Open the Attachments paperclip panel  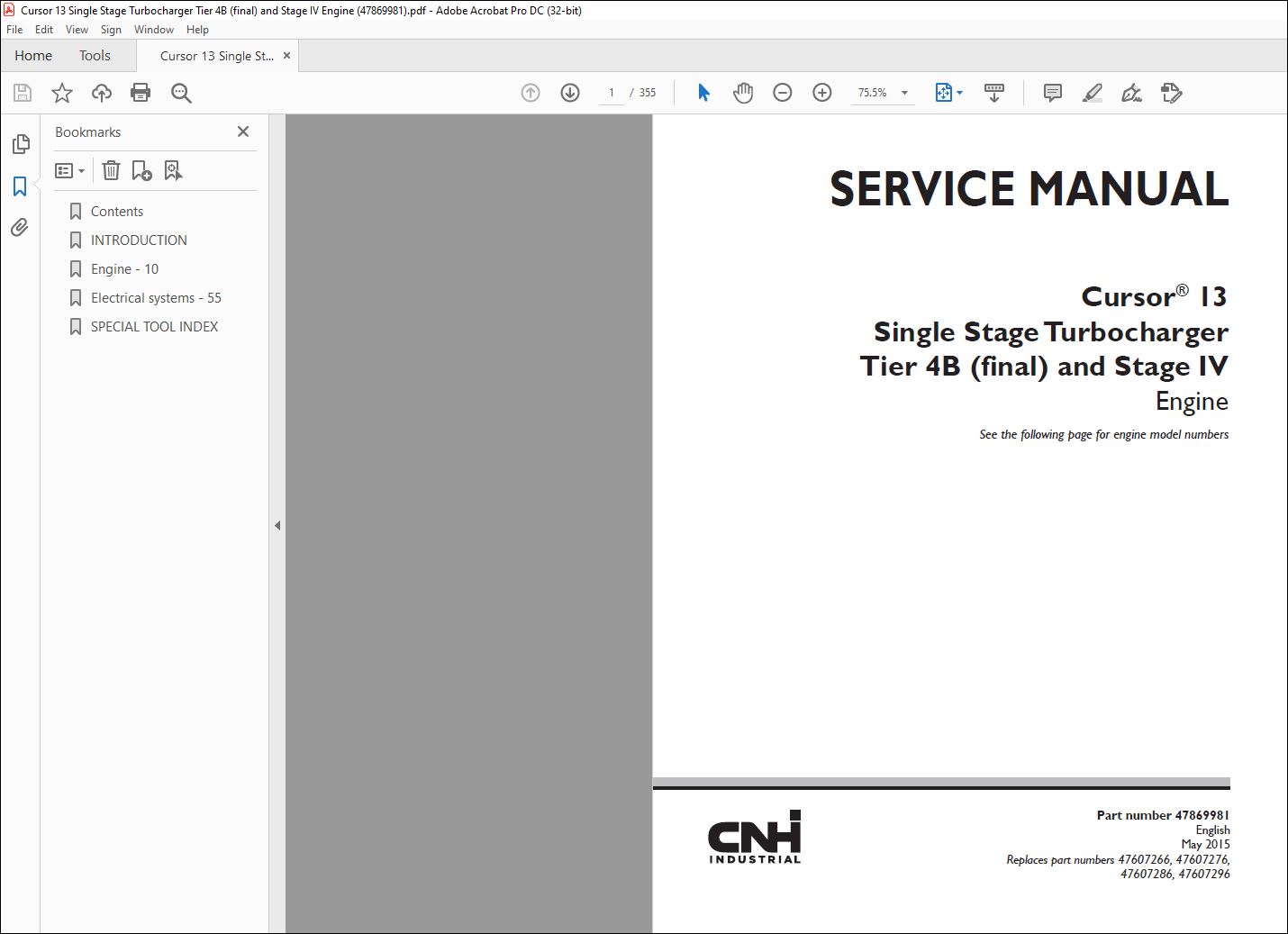pos(20,227)
